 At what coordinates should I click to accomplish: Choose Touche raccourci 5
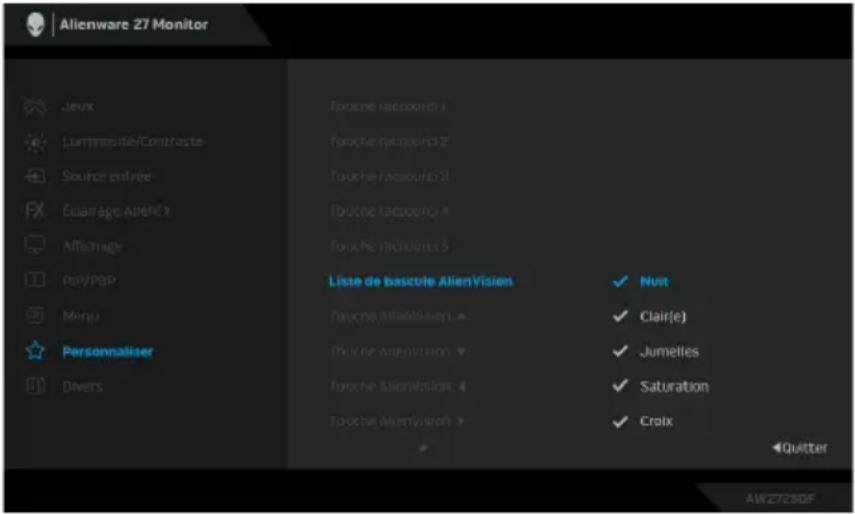tap(389, 246)
